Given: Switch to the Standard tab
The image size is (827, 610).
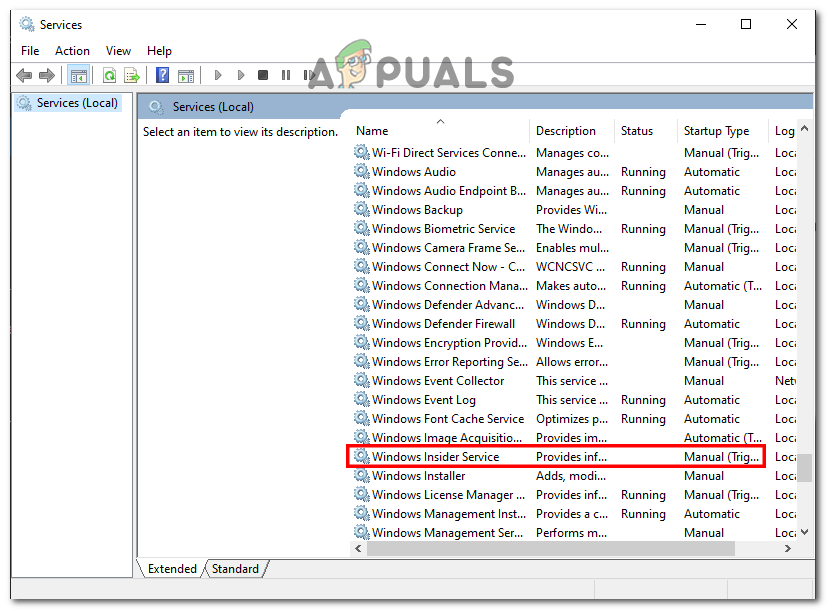Looking at the screenshot, I should (235, 568).
